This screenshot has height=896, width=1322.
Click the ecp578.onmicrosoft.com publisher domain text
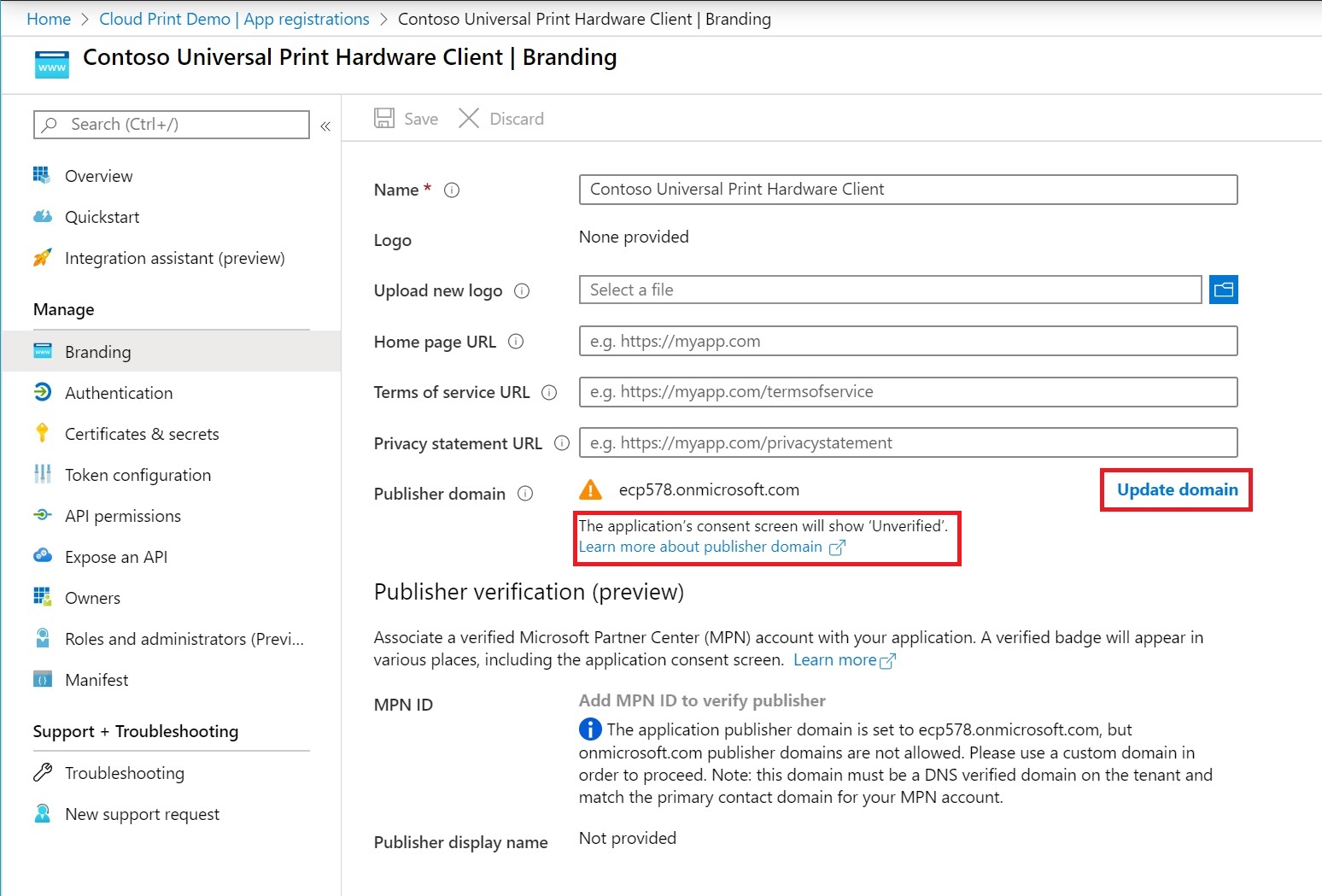pyautogui.click(x=709, y=489)
